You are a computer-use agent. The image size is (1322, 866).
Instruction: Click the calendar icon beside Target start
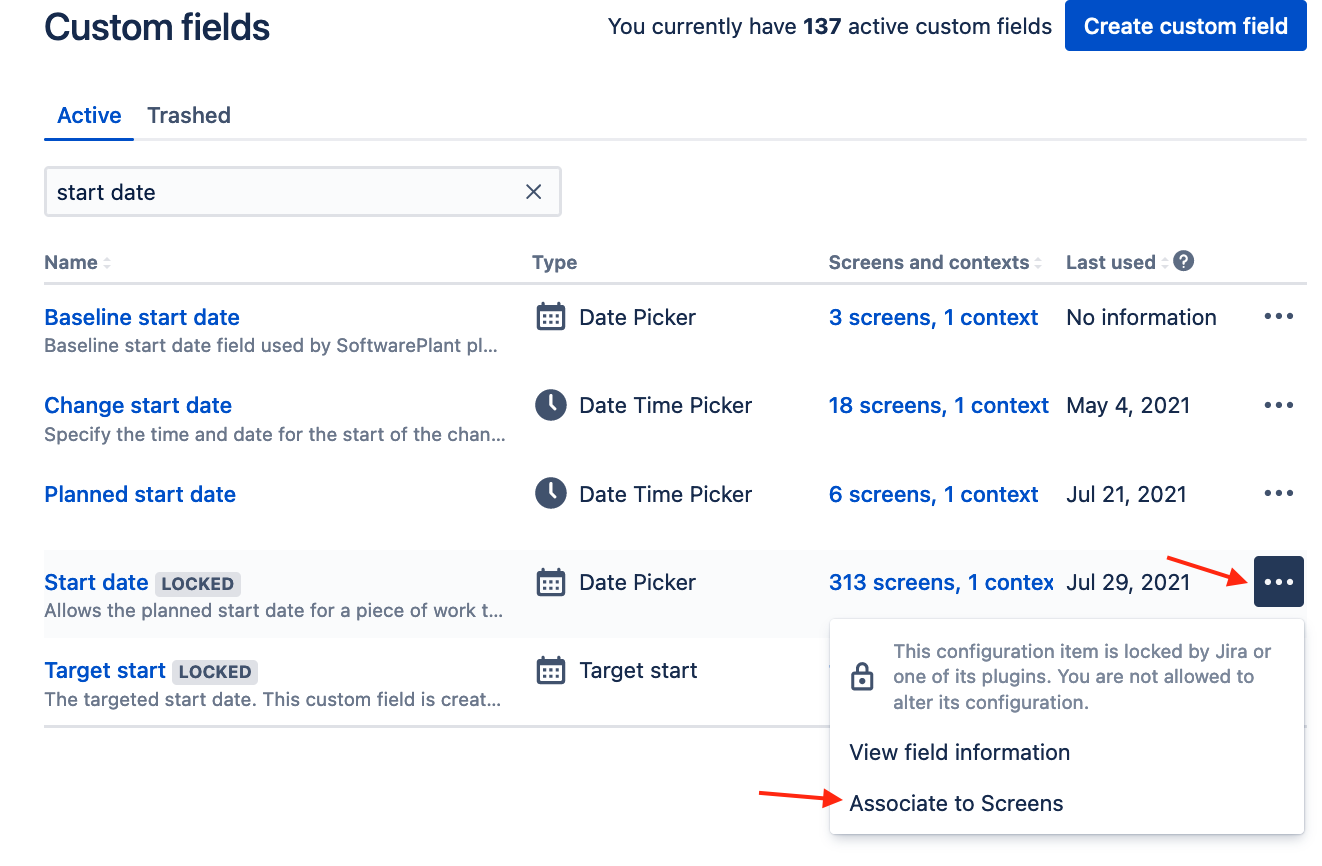(550, 670)
